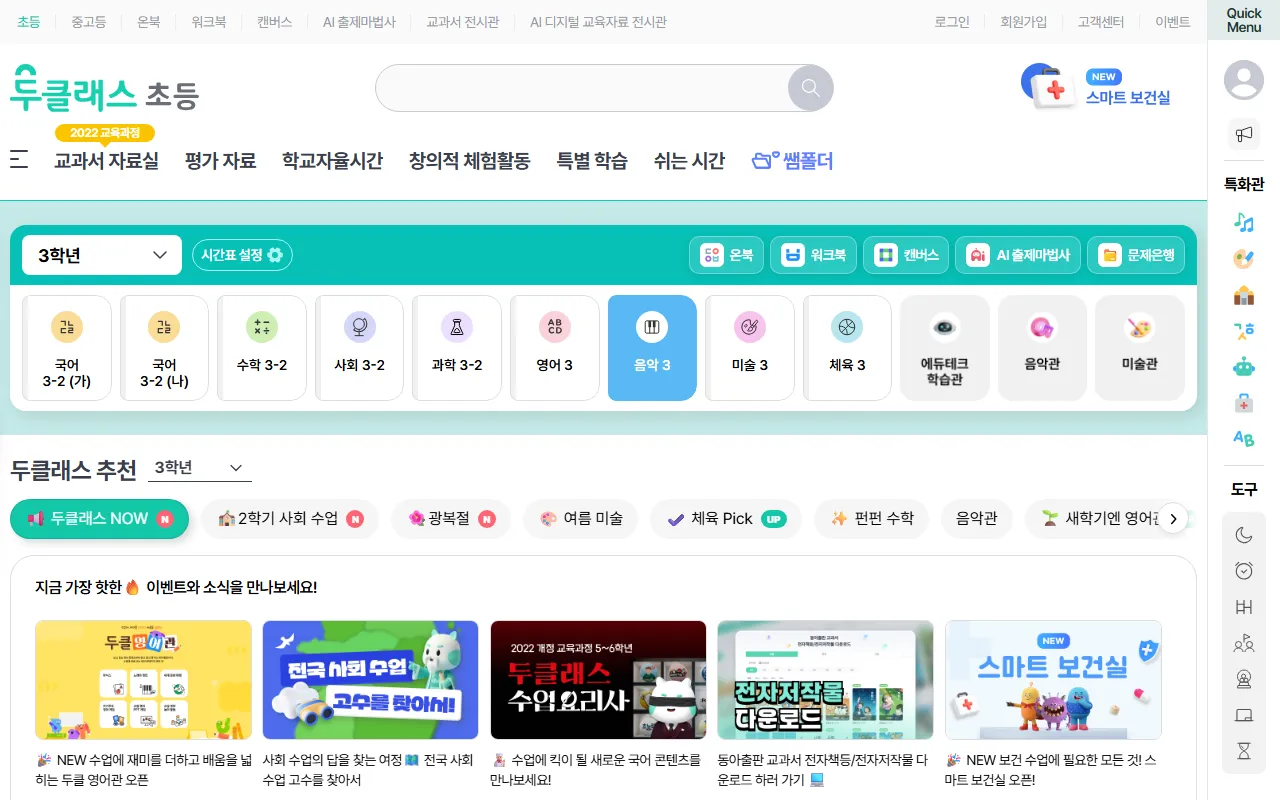Open the 전국 사회 수업 고수를 찾아서 thumbnail
The image size is (1280, 800).
pyautogui.click(x=370, y=680)
